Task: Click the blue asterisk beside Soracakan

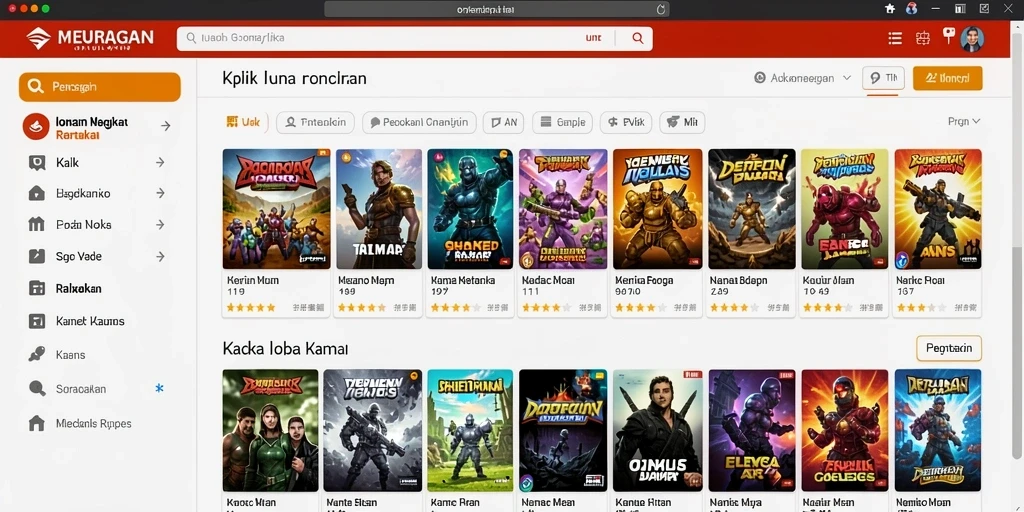Action: coord(159,389)
